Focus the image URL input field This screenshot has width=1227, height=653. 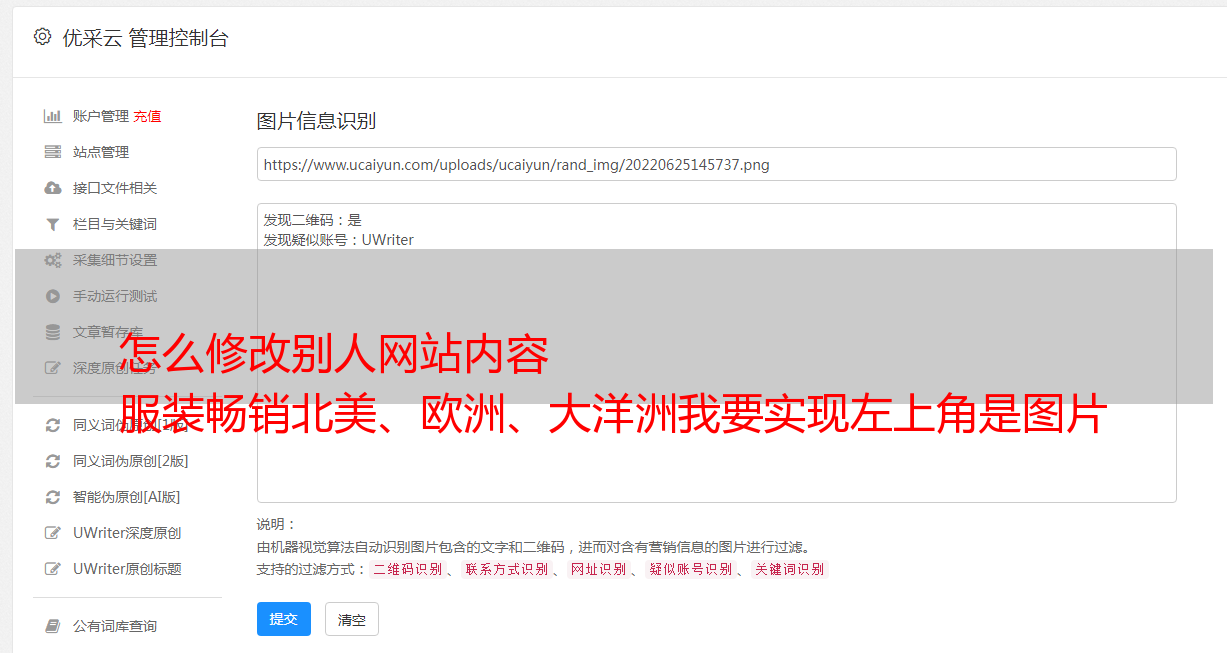click(x=716, y=164)
